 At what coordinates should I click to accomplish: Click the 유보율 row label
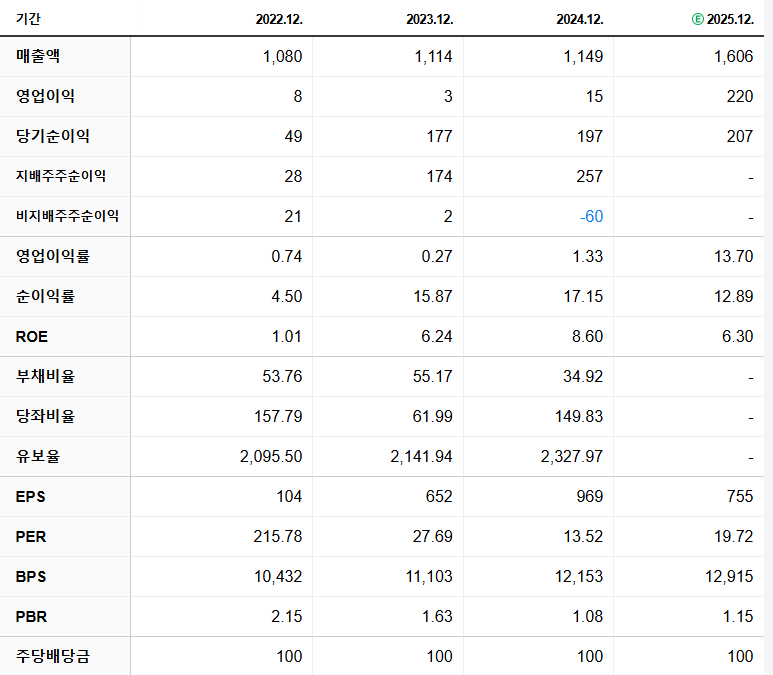tap(37, 456)
